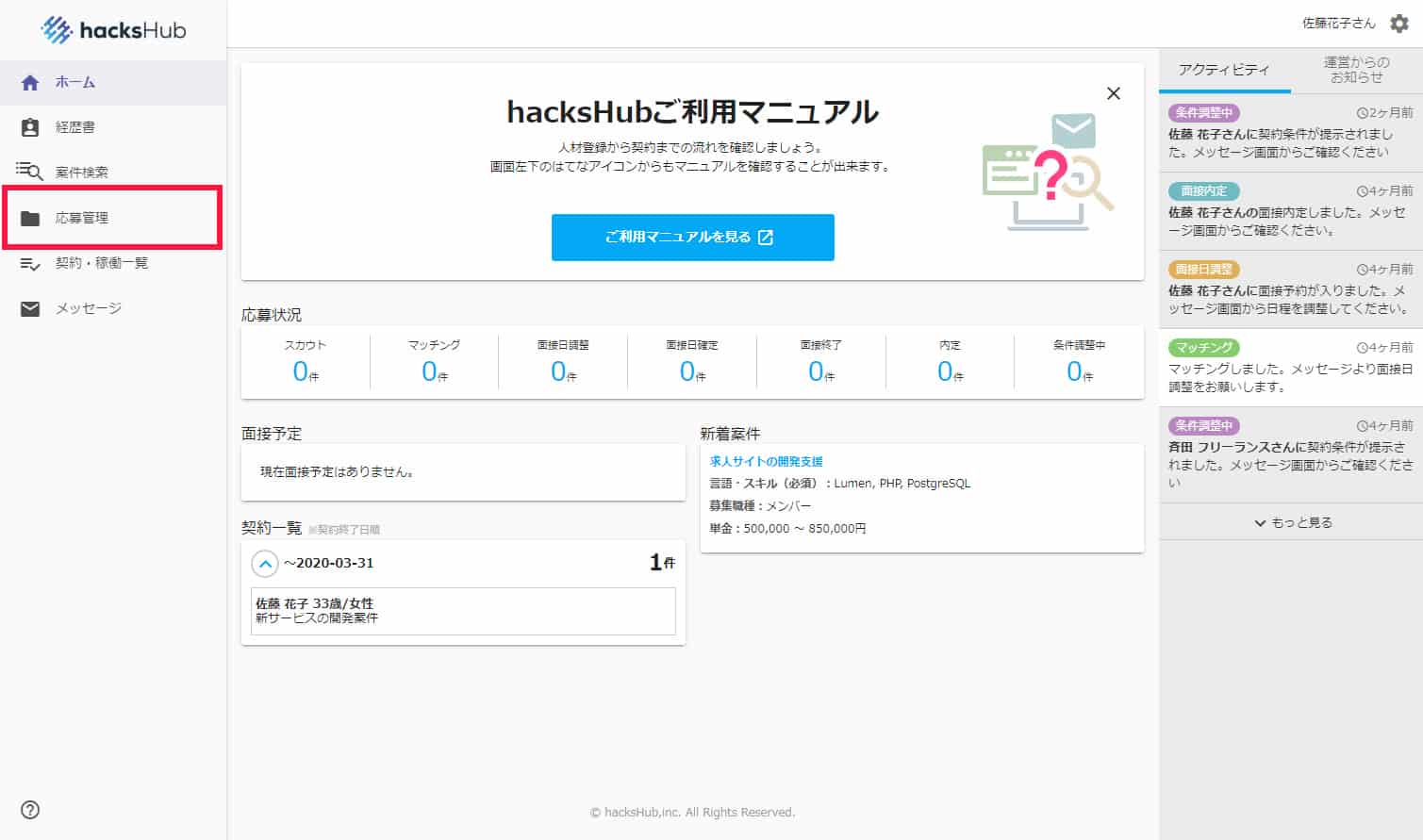1423x840 pixels.
Task: Switch to the 運営からのお知らせ tab
Action: [1356, 70]
